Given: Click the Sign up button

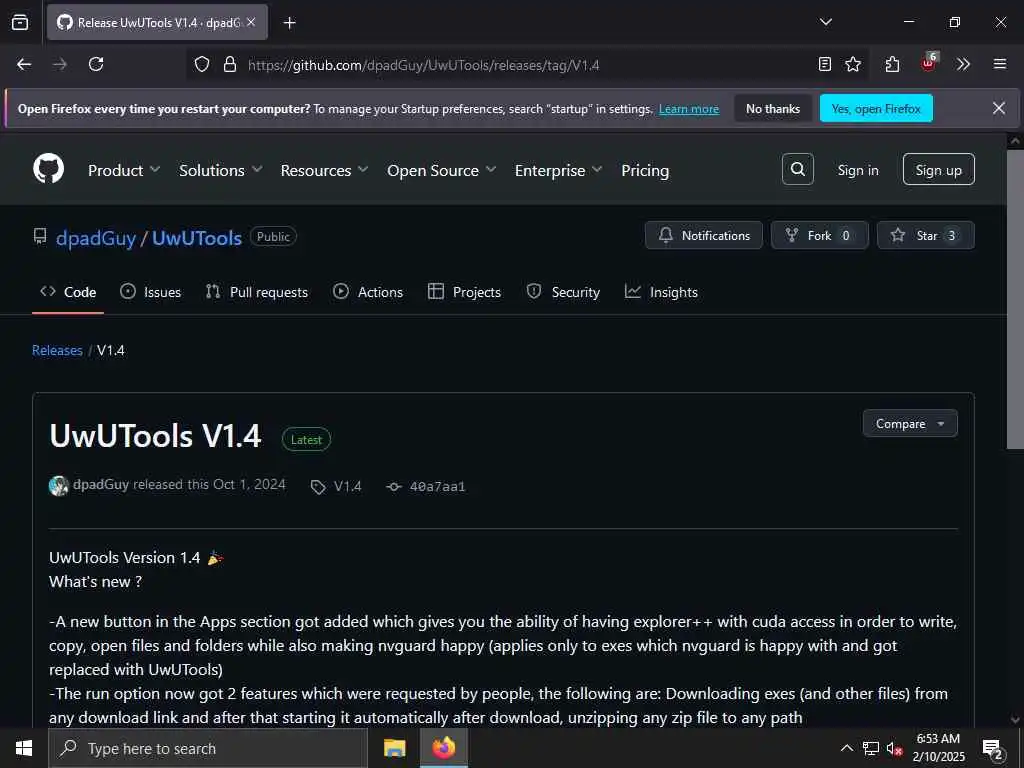Looking at the screenshot, I should 938,169.
